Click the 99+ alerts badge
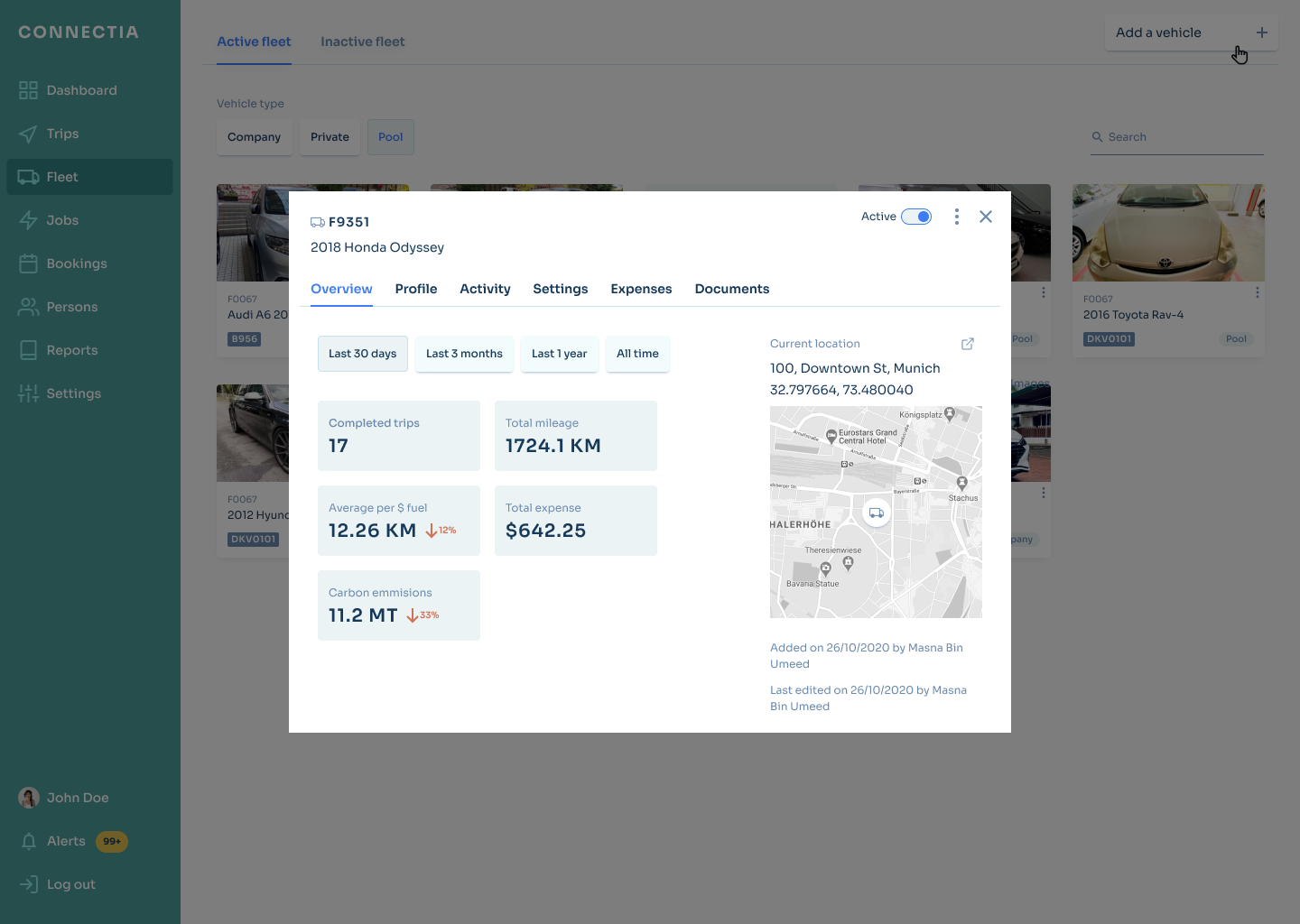Viewport: 1300px width, 924px height. (112, 842)
